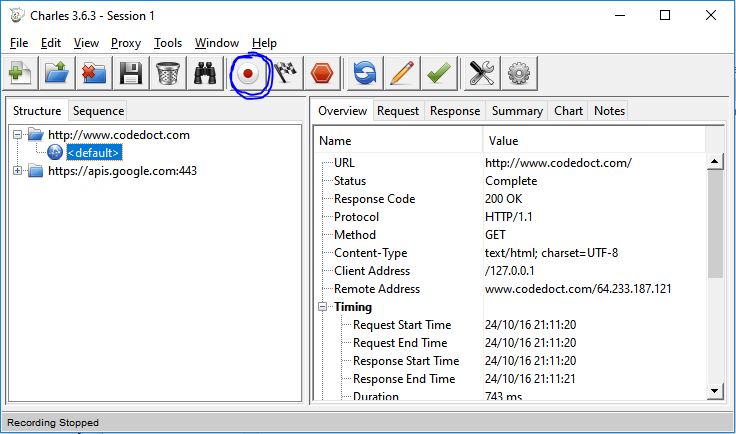Select the Response End Time row
This screenshot has height=434, width=736.
point(512,379)
